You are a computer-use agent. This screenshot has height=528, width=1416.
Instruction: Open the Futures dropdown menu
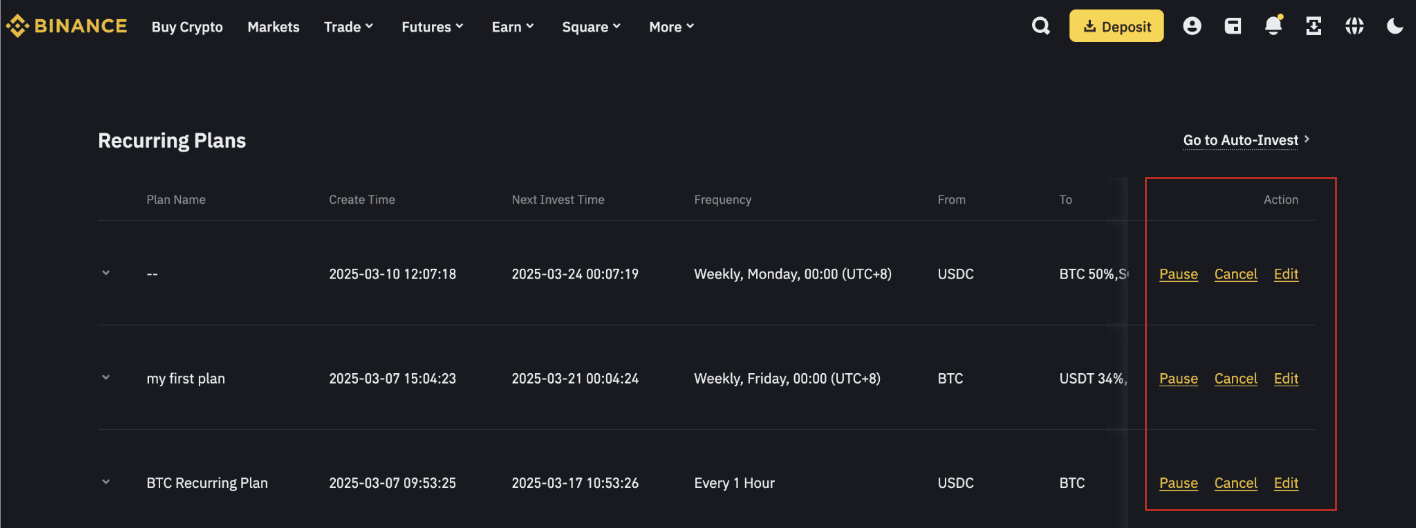pos(432,27)
